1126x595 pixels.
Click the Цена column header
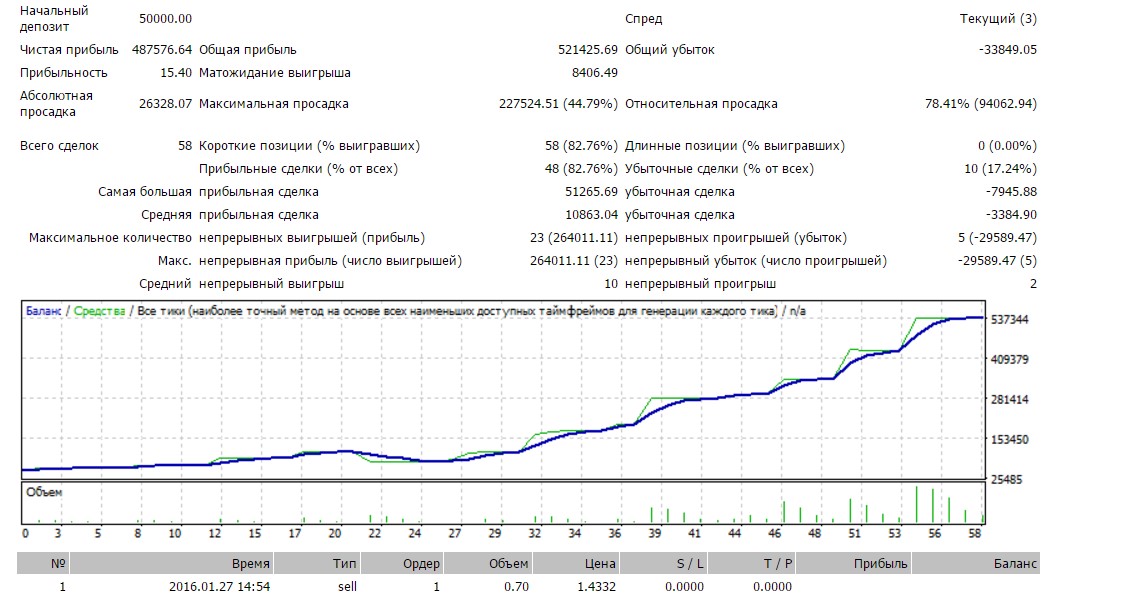point(599,564)
